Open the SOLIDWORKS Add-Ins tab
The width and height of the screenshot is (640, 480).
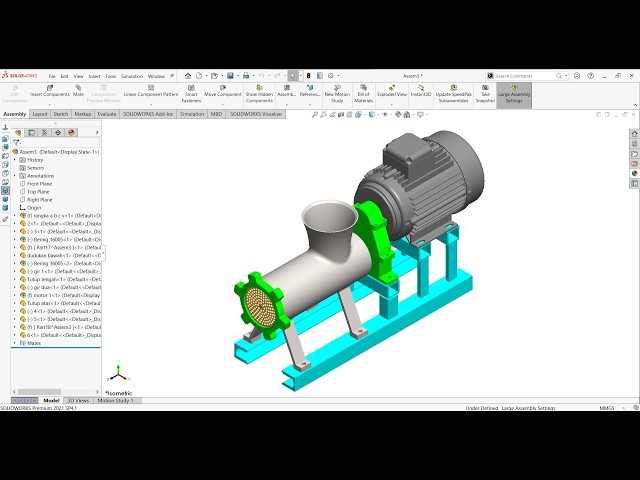148,114
